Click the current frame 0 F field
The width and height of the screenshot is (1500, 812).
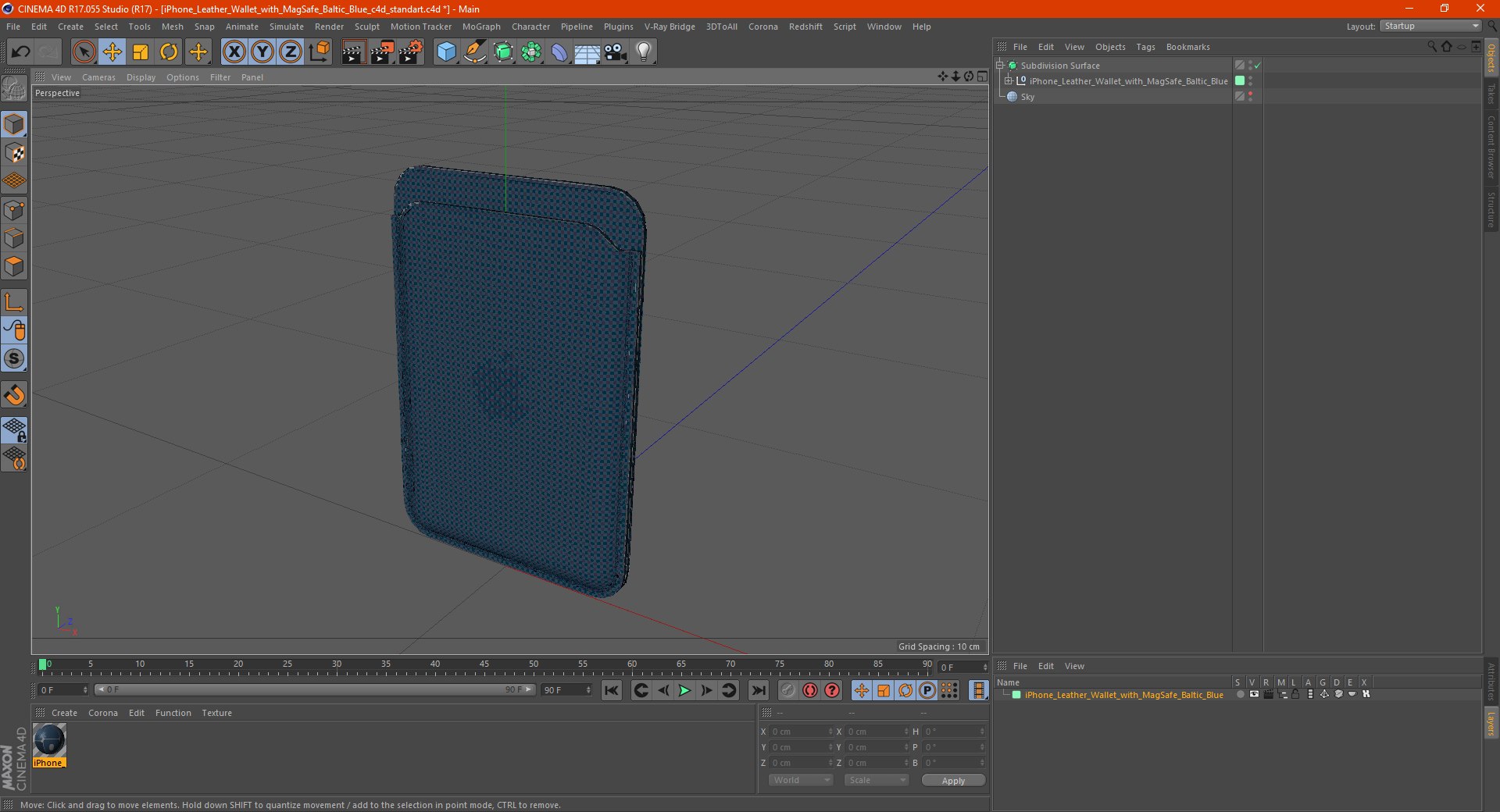[63, 690]
